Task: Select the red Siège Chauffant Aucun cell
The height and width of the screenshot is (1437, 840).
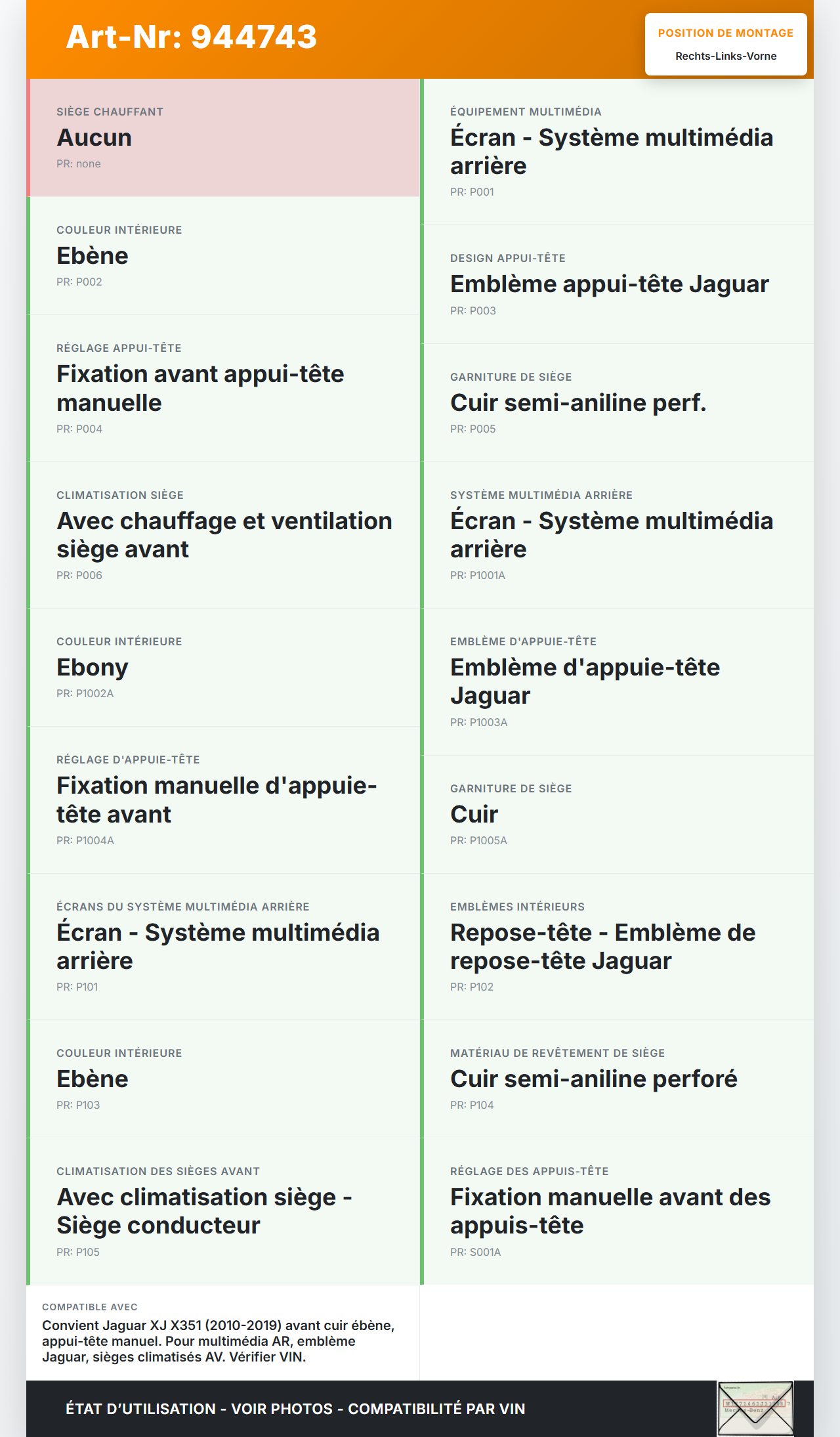Action: coord(224,137)
